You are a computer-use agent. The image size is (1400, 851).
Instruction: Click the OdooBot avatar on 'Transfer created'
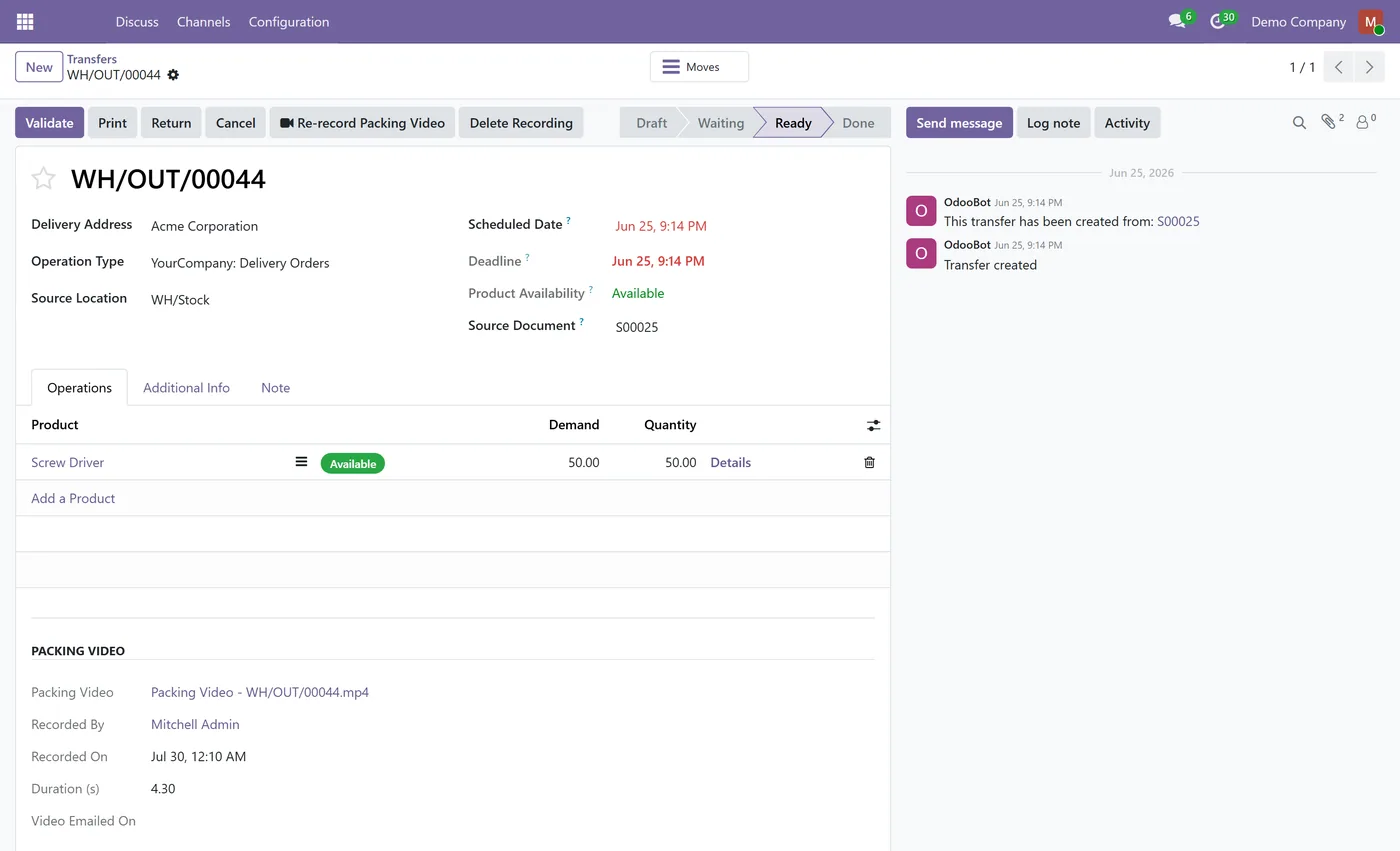click(x=921, y=253)
